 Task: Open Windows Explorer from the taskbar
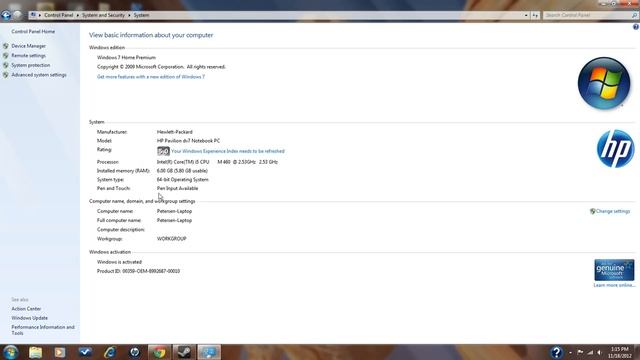[36, 352]
